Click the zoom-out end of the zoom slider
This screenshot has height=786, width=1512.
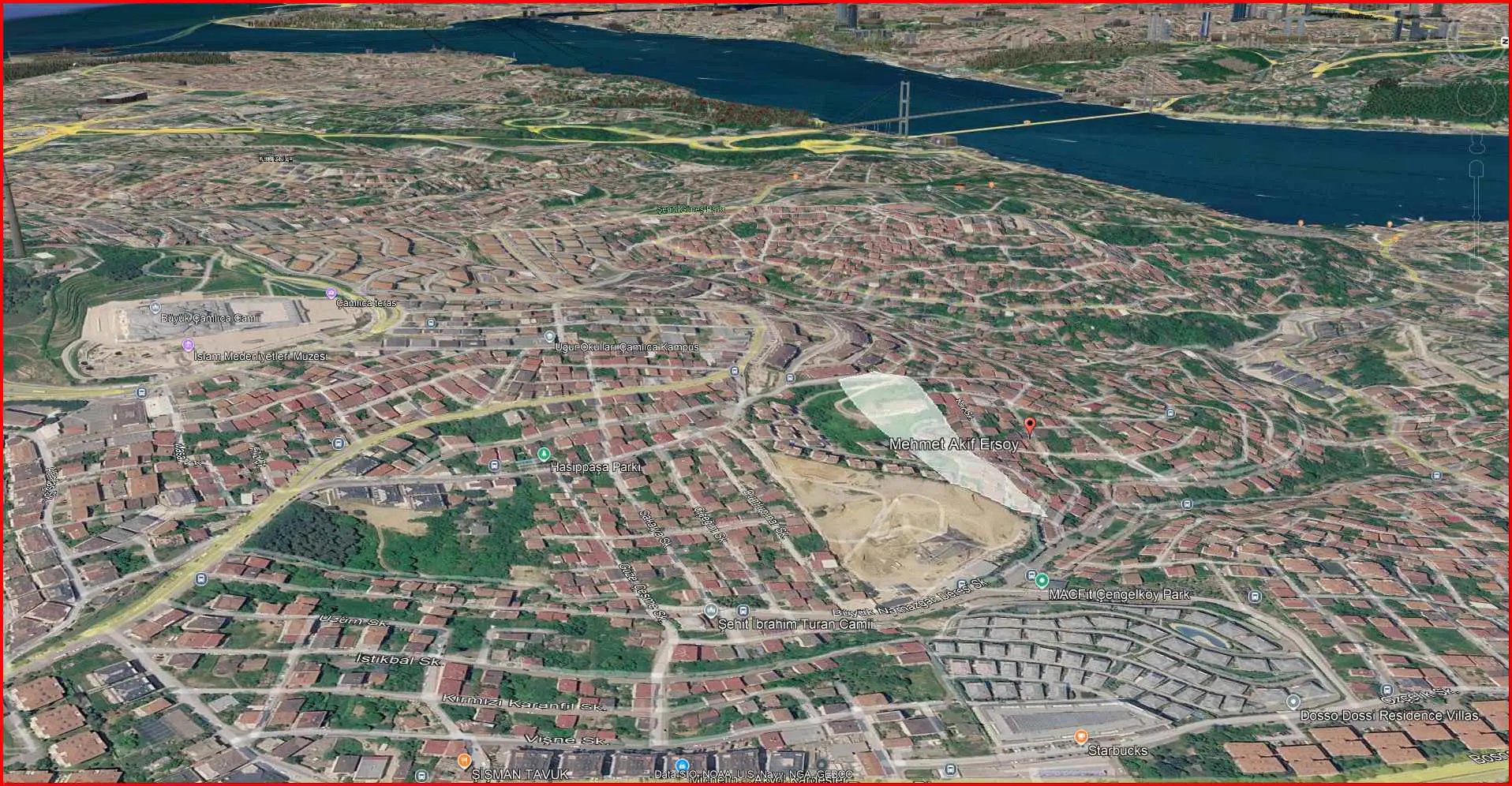point(1476,265)
